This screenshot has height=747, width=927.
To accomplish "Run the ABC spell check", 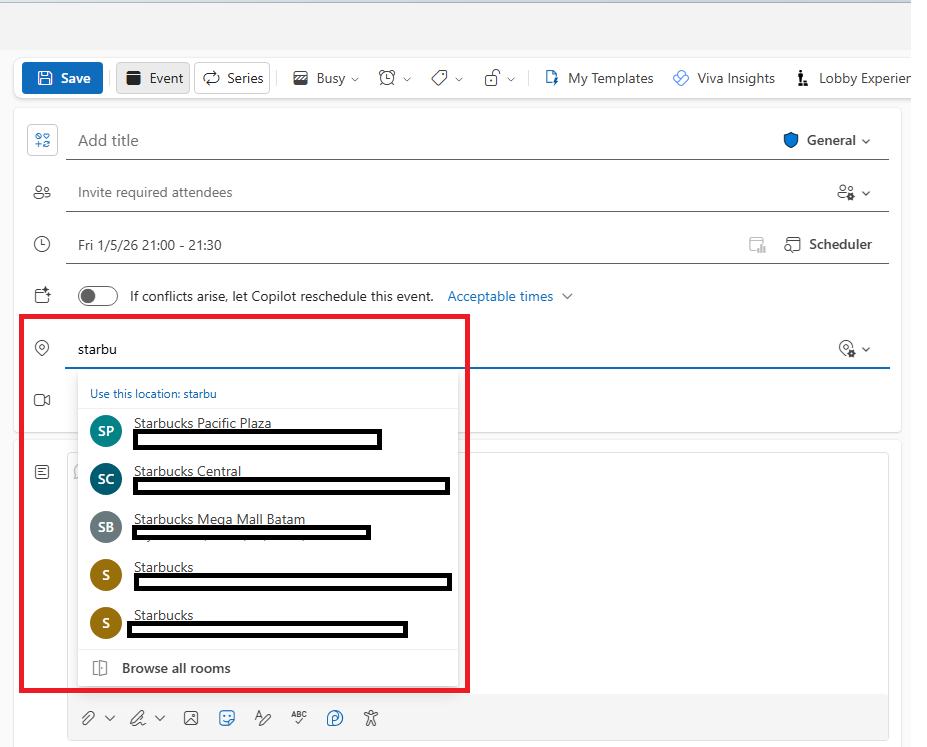I will click(299, 717).
